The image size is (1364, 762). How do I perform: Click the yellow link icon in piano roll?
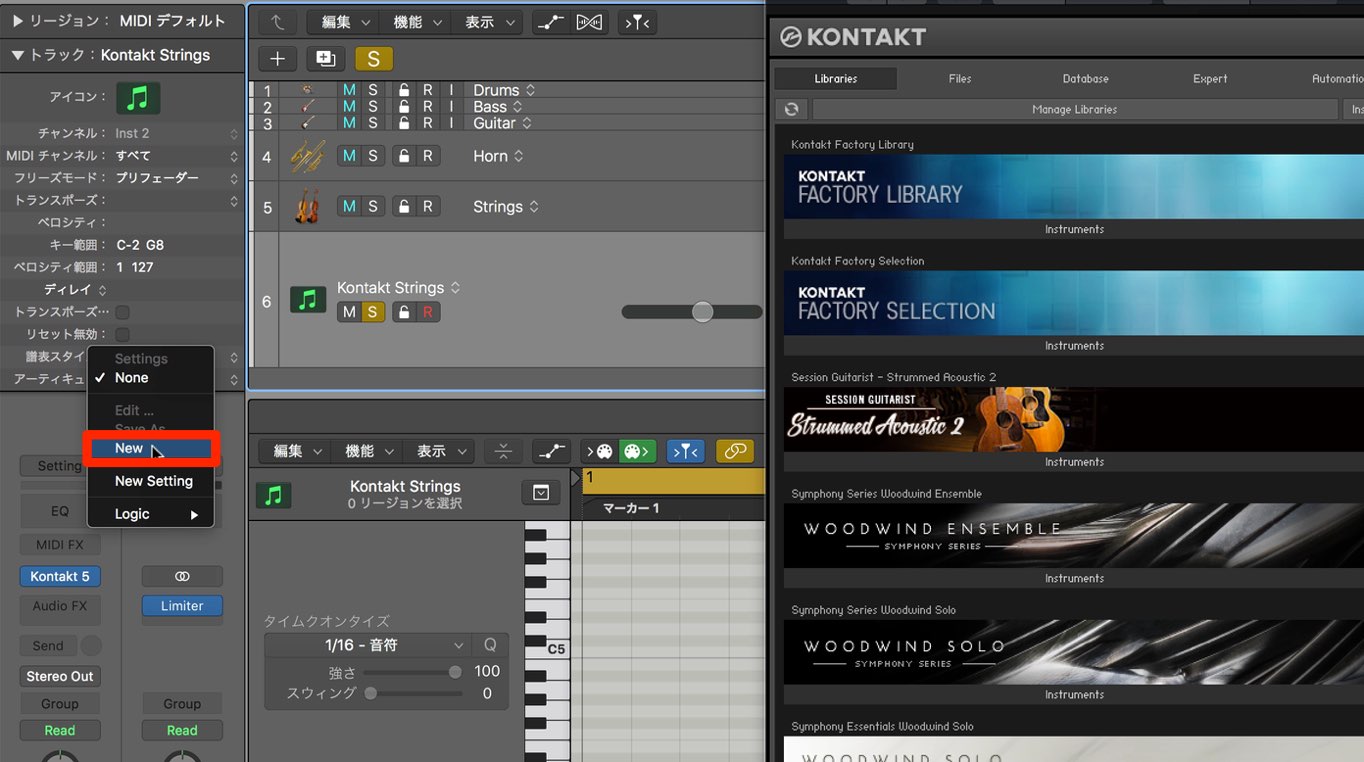coord(735,451)
